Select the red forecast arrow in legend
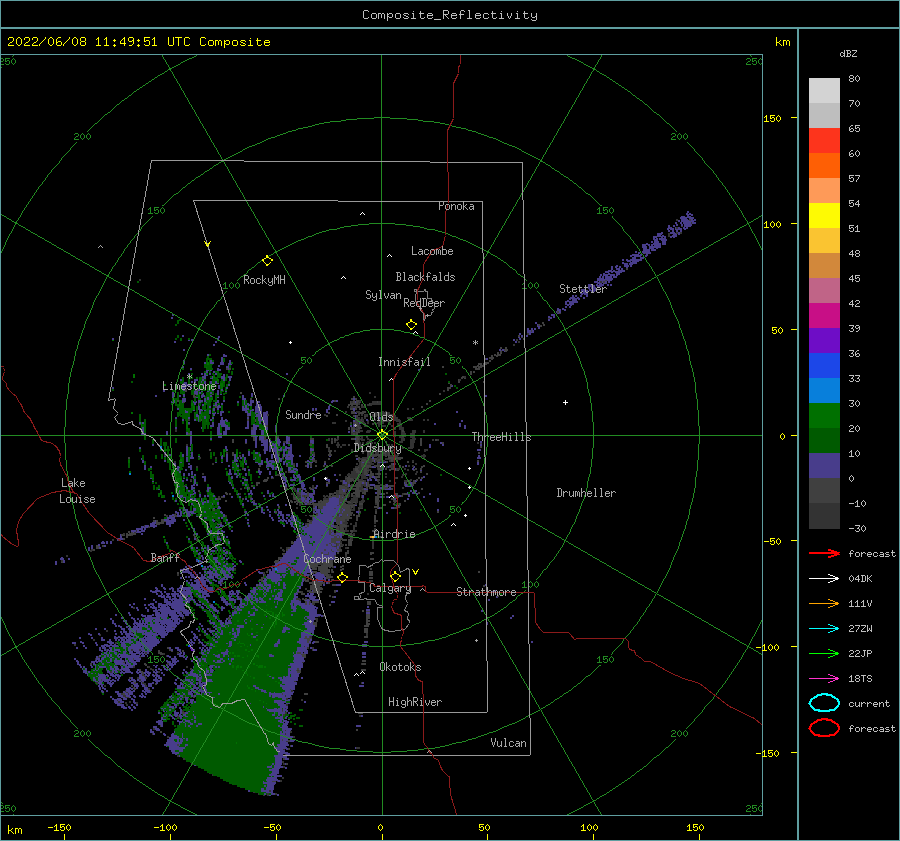Image resolution: width=900 pixels, height=841 pixels. tap(824, 553)
